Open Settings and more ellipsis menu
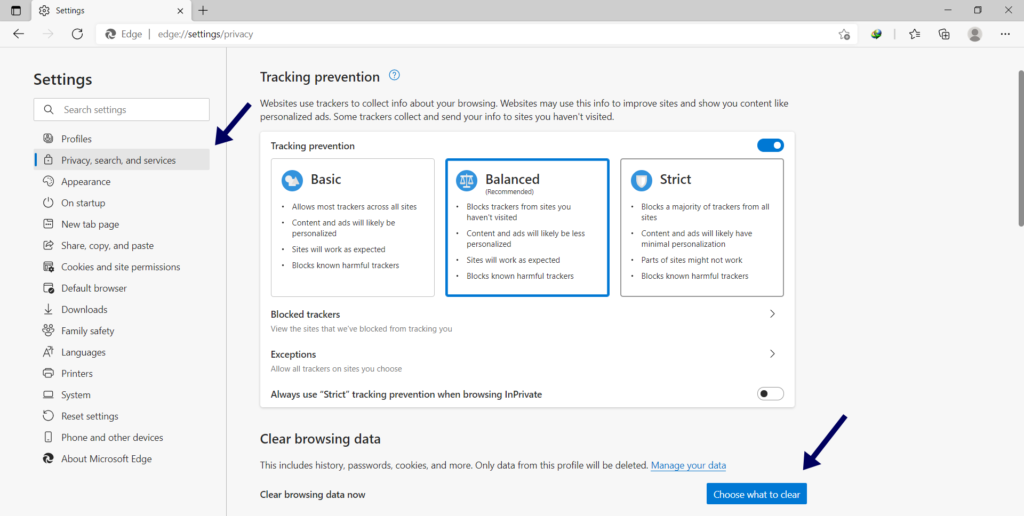Image resolution: width=1024 pixels, height=516 pixels. (1005, 33)
